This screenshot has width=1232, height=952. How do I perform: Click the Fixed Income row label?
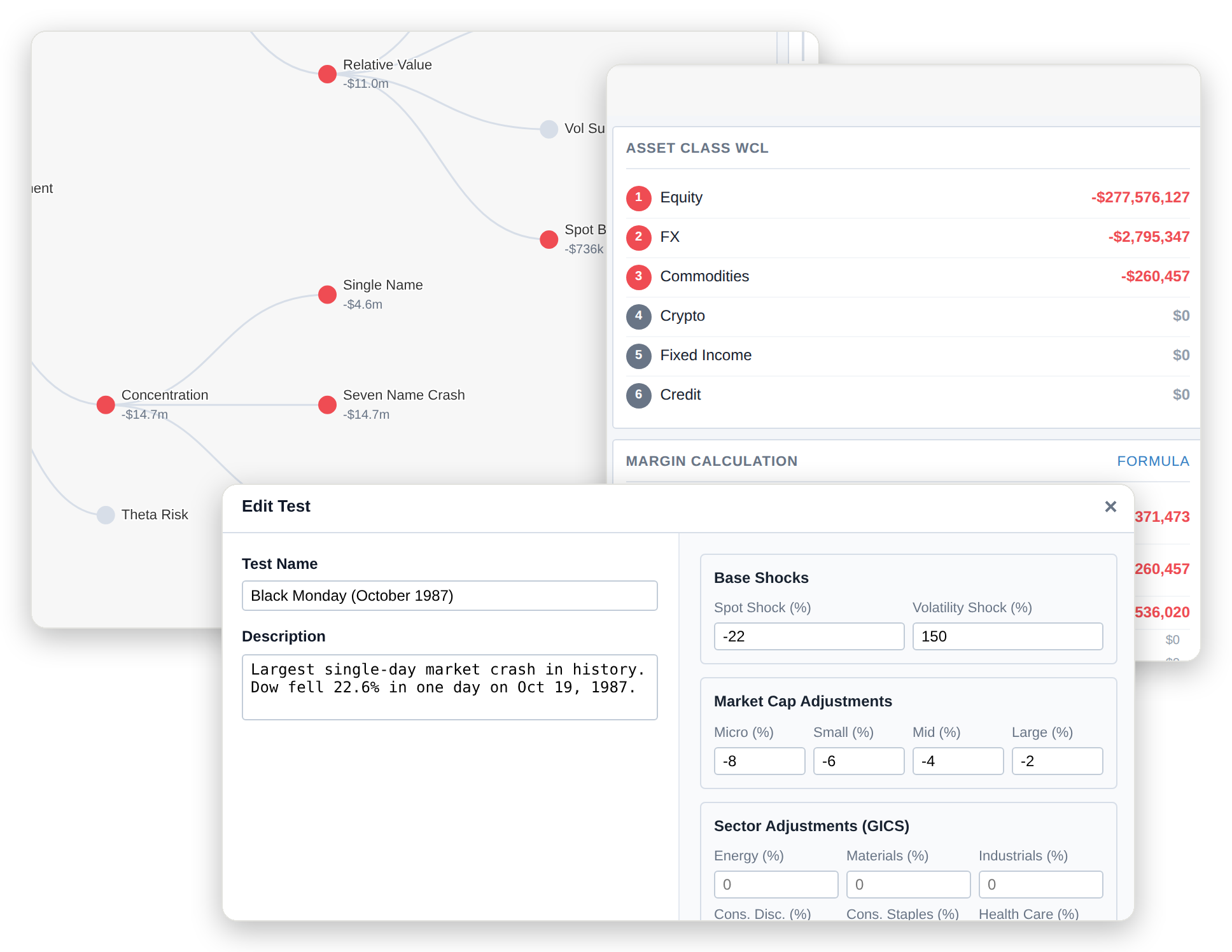click(706, 355)
